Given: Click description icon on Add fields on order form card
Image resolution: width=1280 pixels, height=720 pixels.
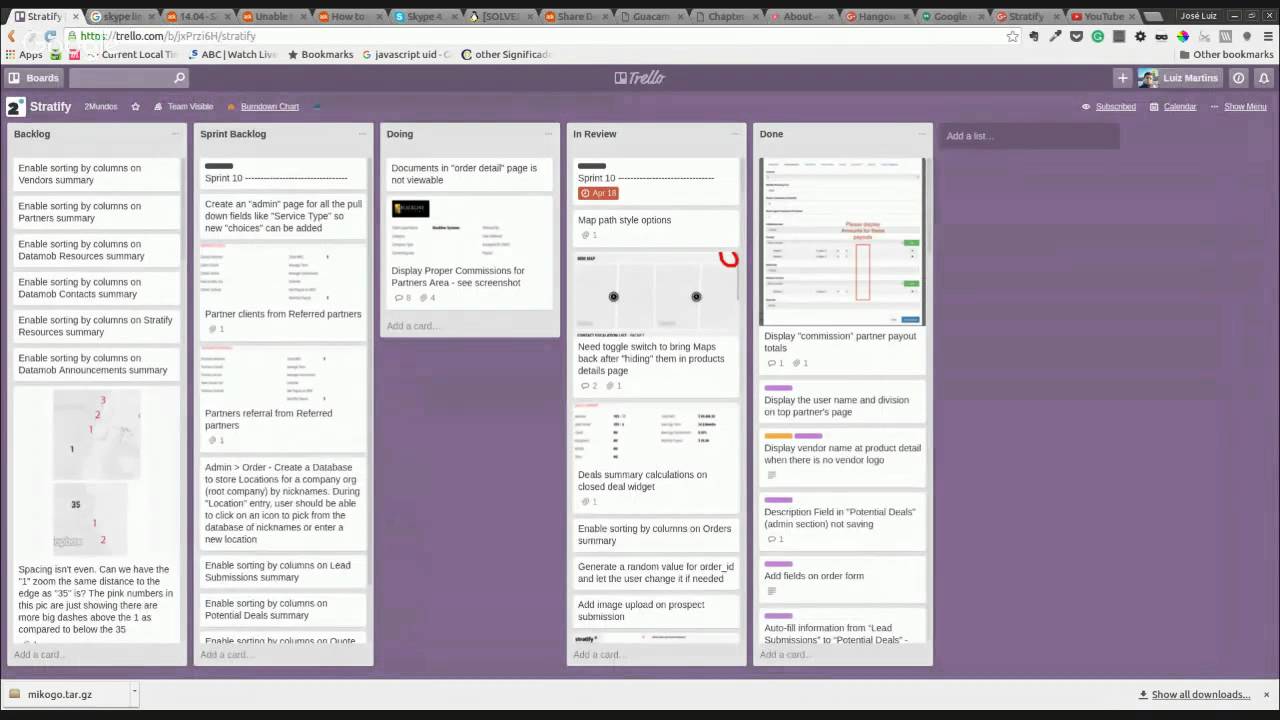Looking at the screenshot, I should coord(771,591).
